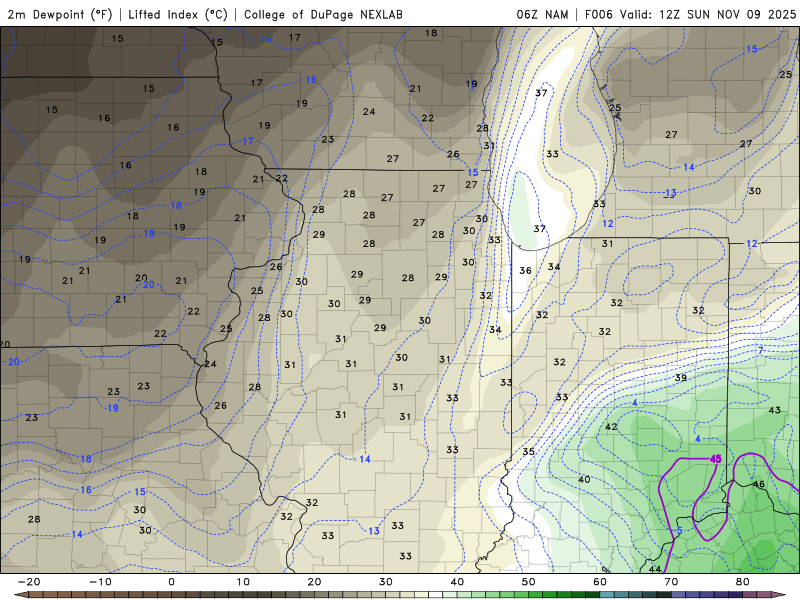Click the black "35" dewpoint value

529,452
